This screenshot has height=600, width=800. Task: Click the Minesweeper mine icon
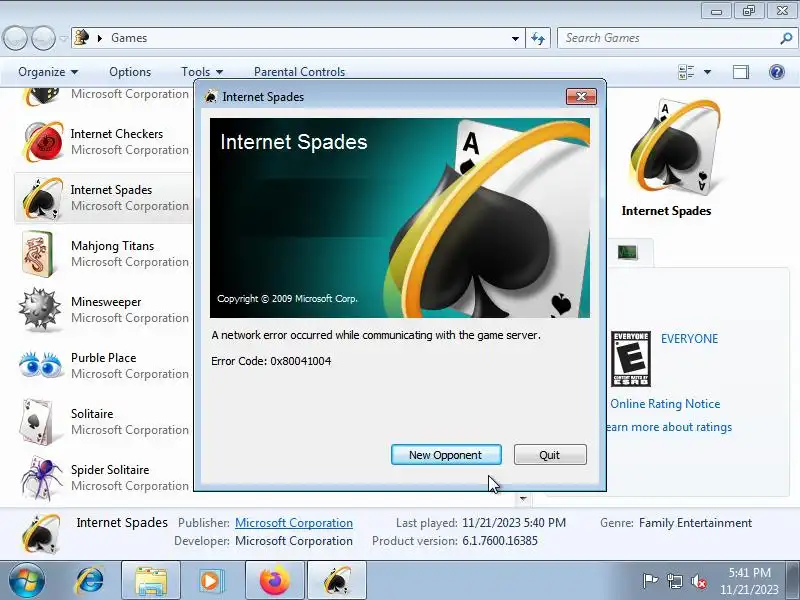point(40,309)
